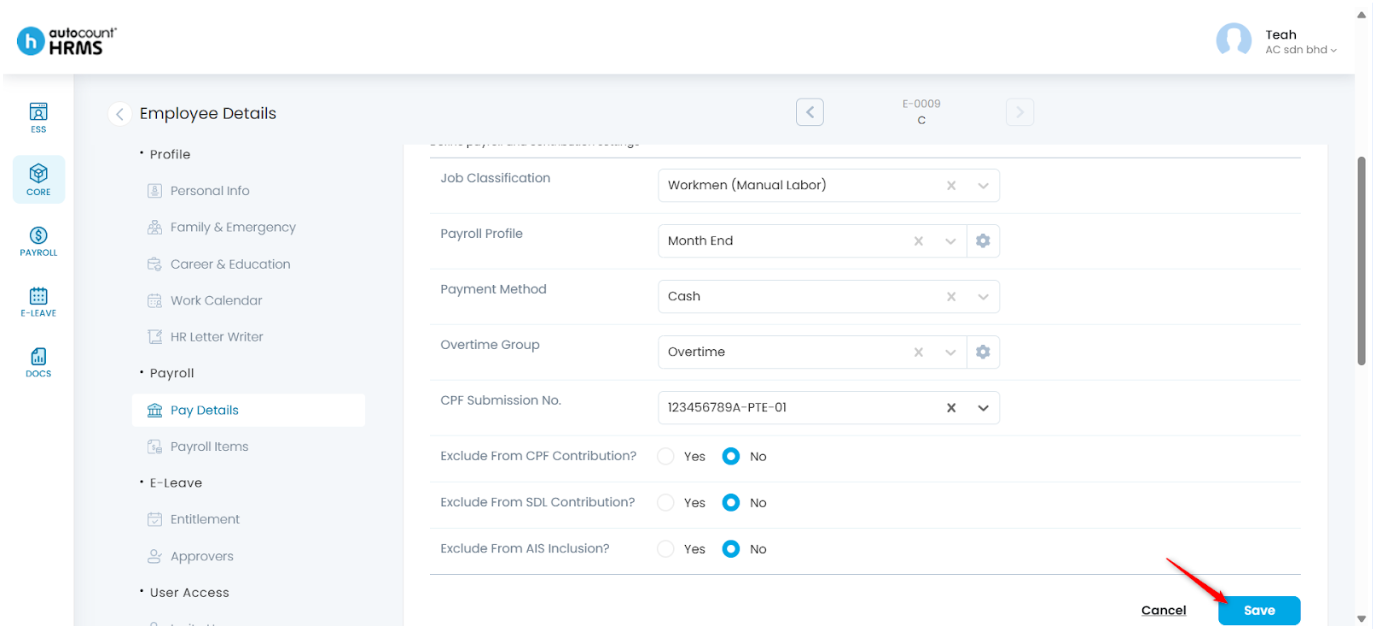Go back from Employee Details
This screenshot has height=629, width=1373.
point(119,114)
